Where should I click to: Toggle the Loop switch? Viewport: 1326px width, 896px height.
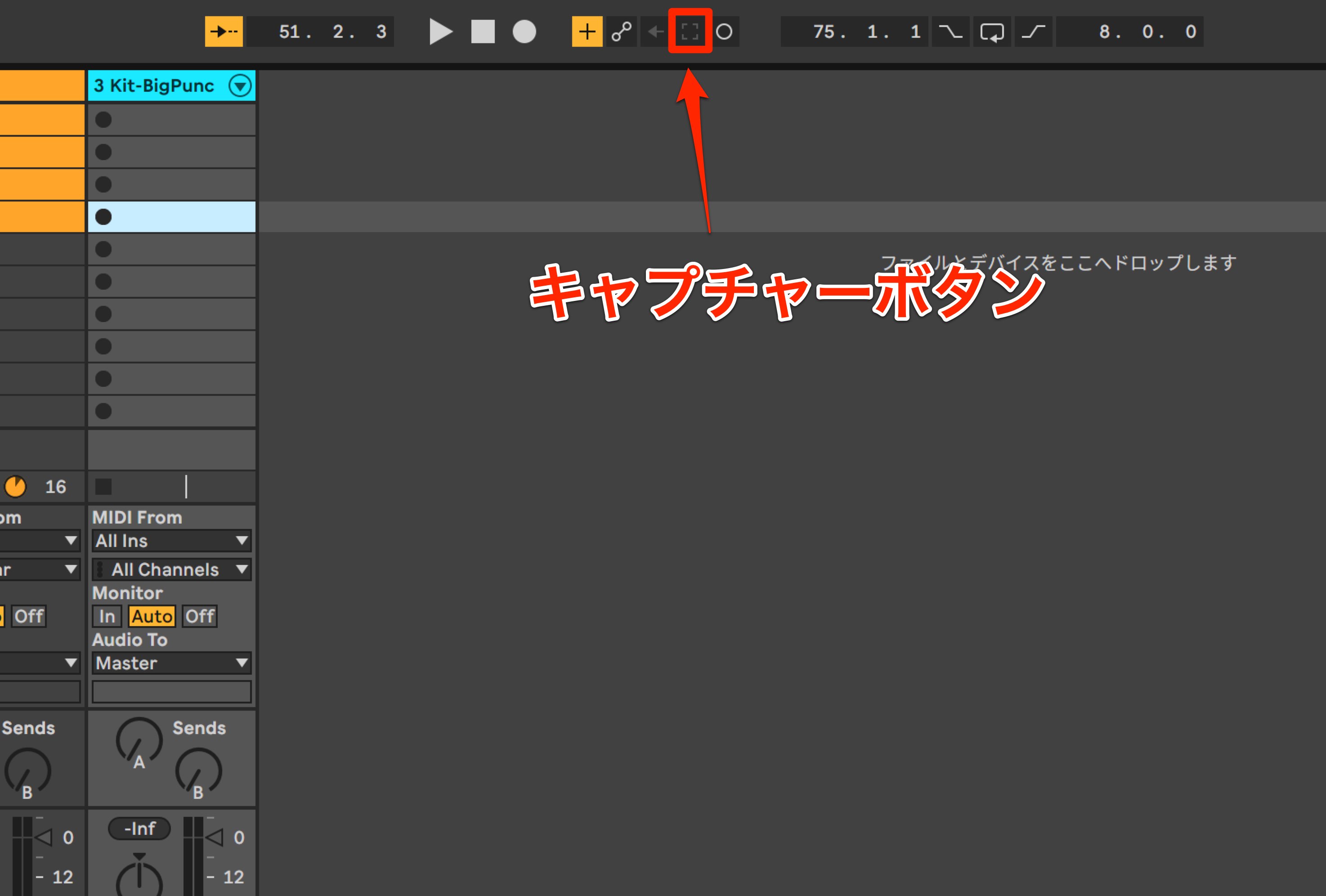[992, 31]
